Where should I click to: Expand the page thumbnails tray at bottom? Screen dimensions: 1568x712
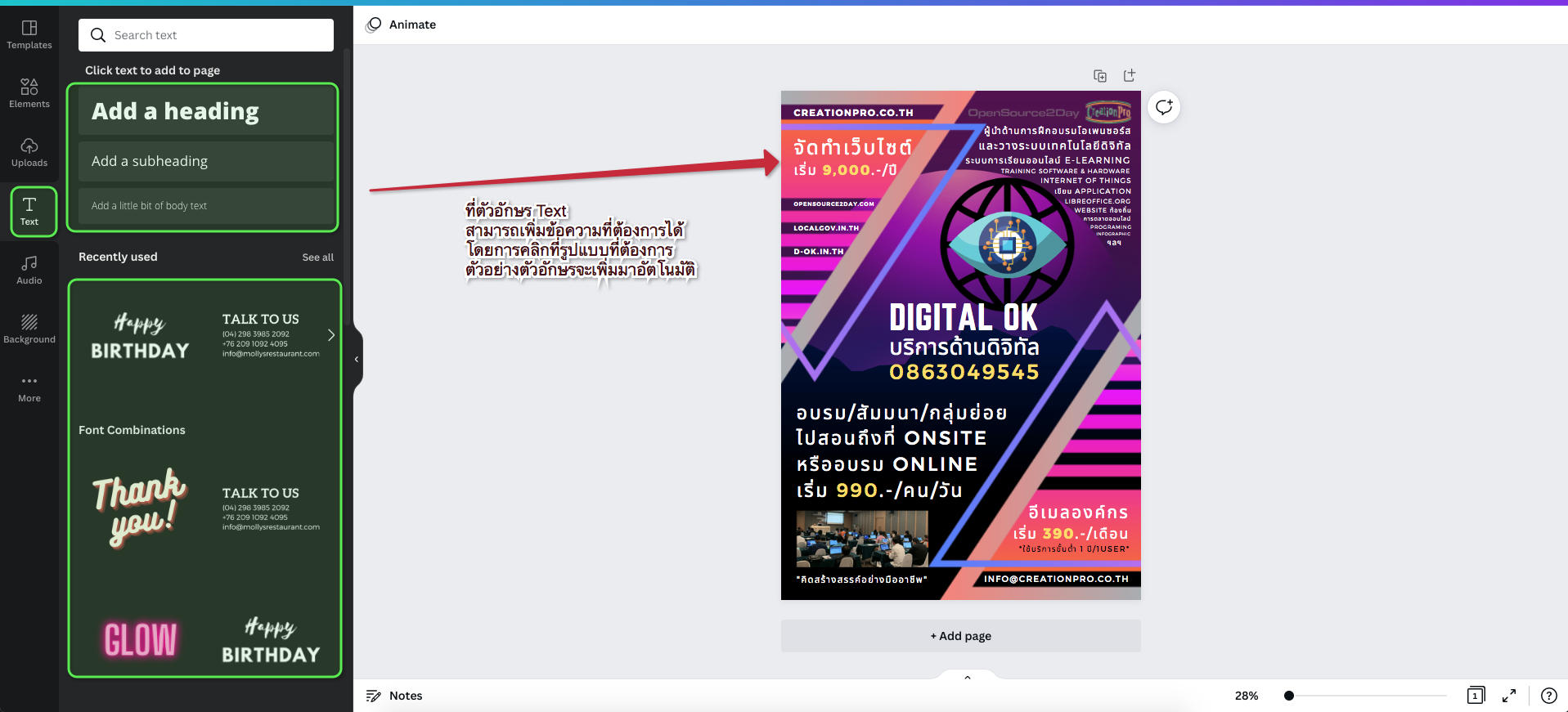(x=968, y=677)
